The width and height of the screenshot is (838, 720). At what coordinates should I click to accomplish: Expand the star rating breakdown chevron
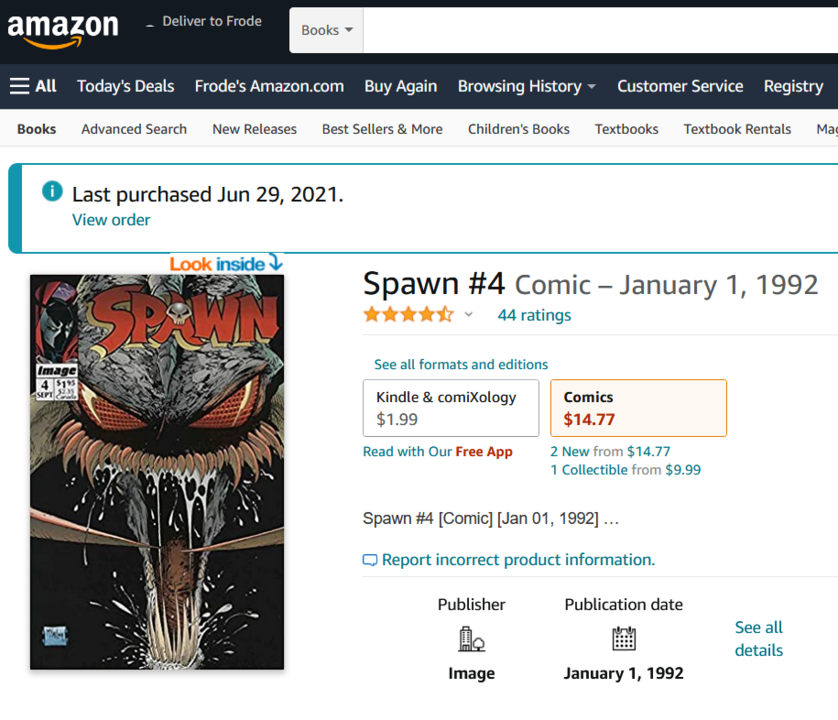click(x=467, y=314)
